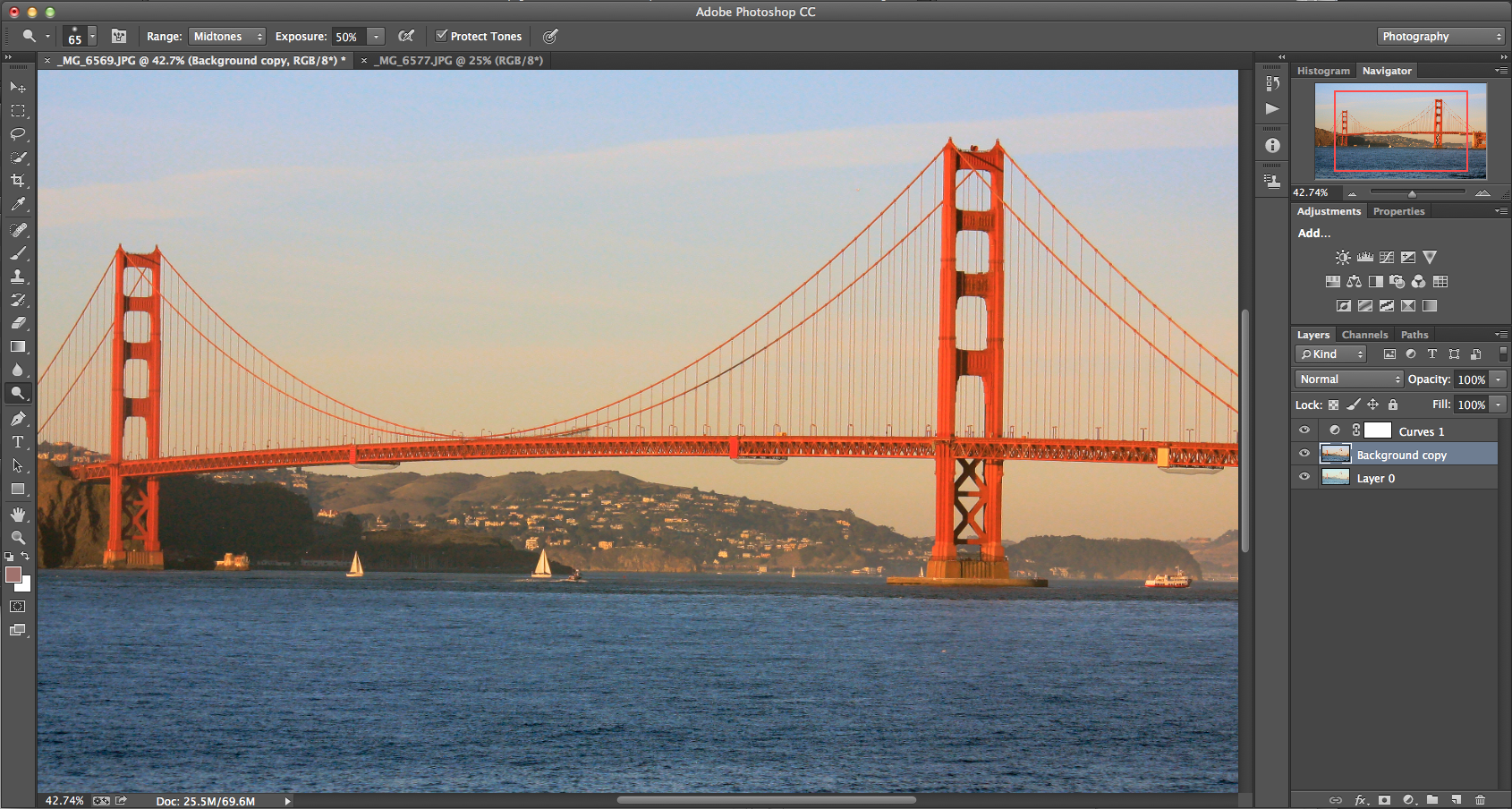Switch to the Paths tab
Image resolution: width=1512 pixels, height=809 pixels.
point(1414,335)
